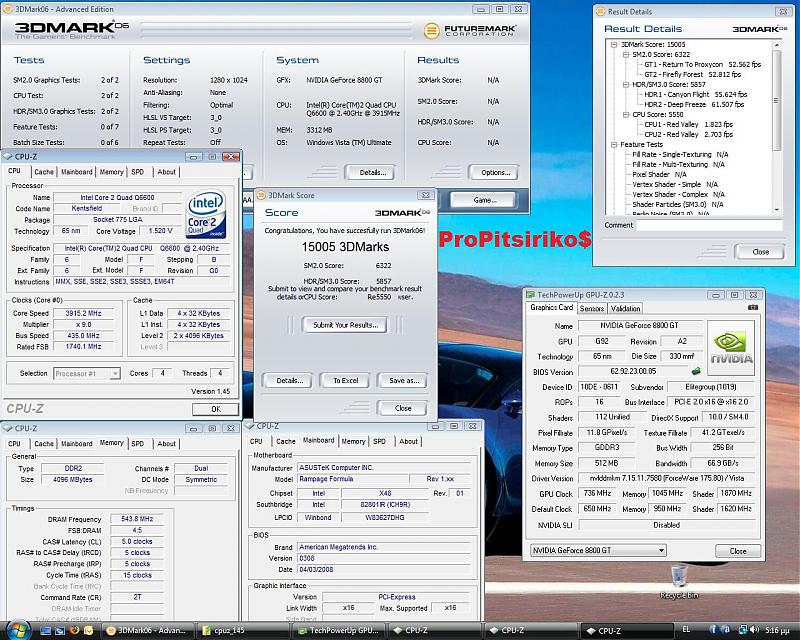Viewport: 800px width, 640px height.
Task: Click Close in 3DMark Score dialog
Action: (x=403, y=408)
